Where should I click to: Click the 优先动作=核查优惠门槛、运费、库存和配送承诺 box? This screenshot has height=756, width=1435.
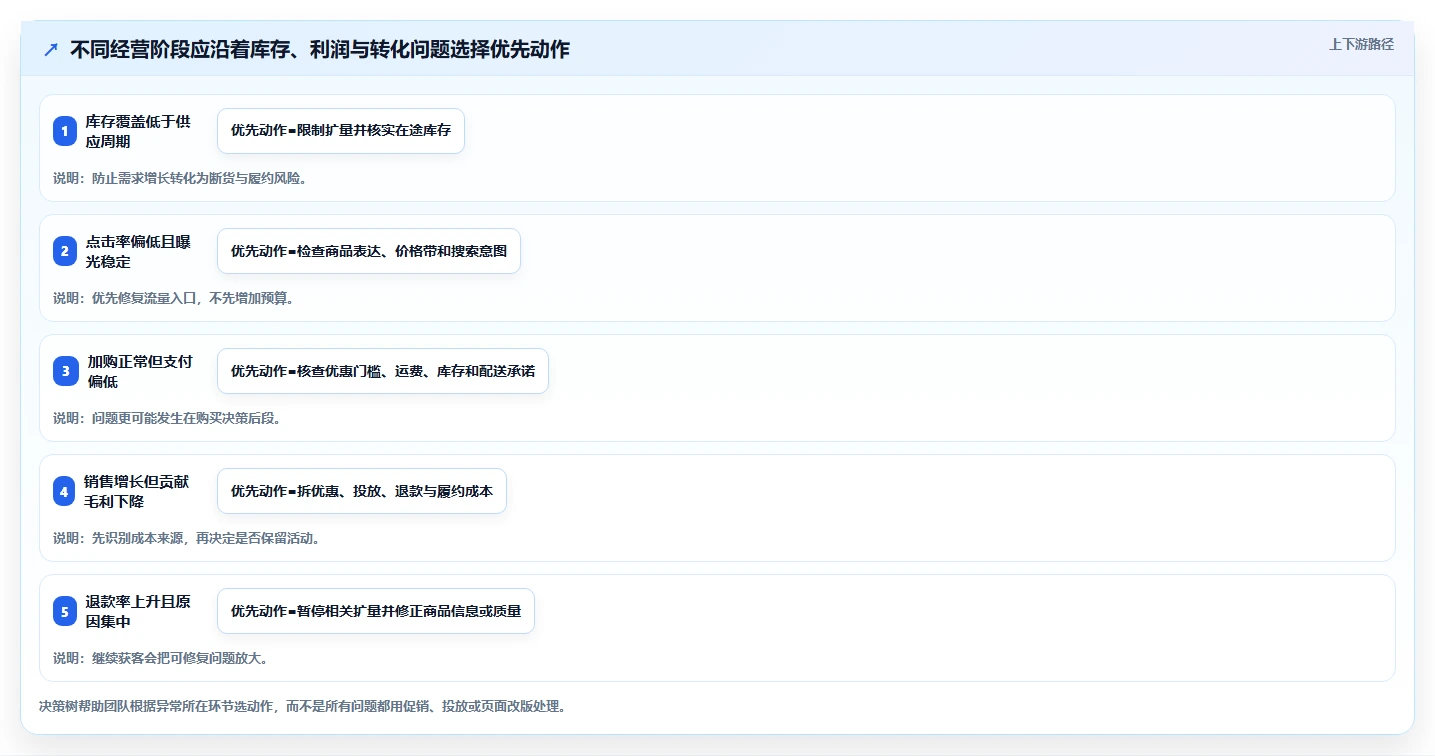coord(383,371)
